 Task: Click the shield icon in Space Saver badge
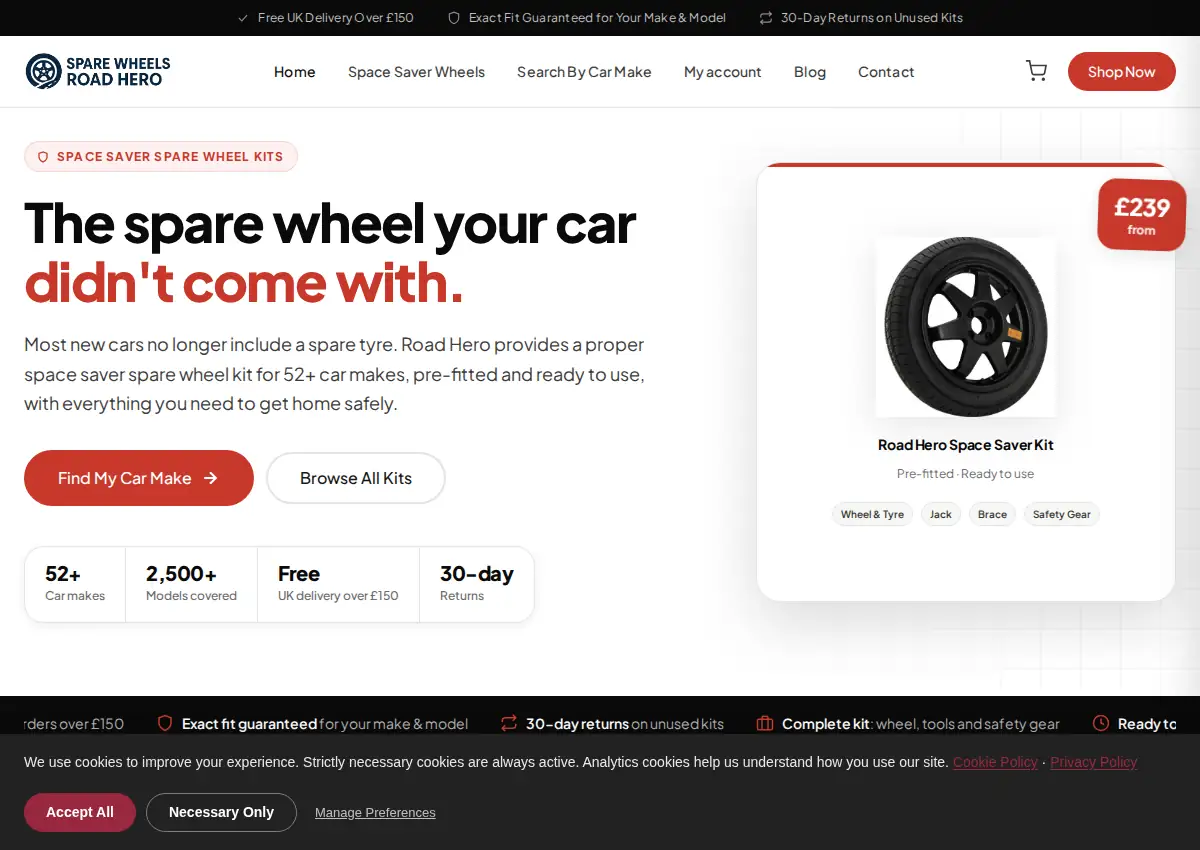pyautogui.click(x=43, y=157)
